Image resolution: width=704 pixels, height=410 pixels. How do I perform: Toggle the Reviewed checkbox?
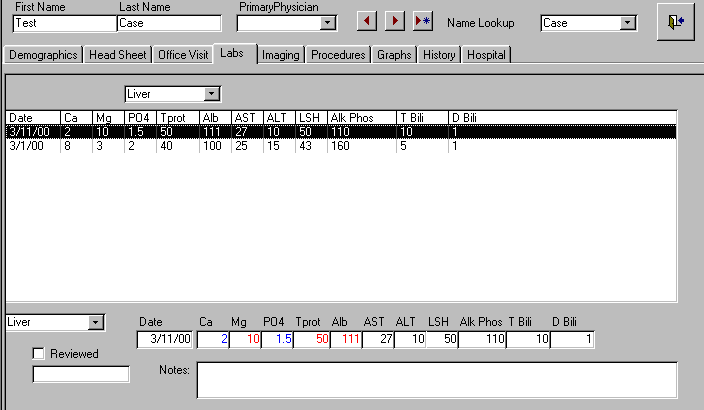[39, 354]
